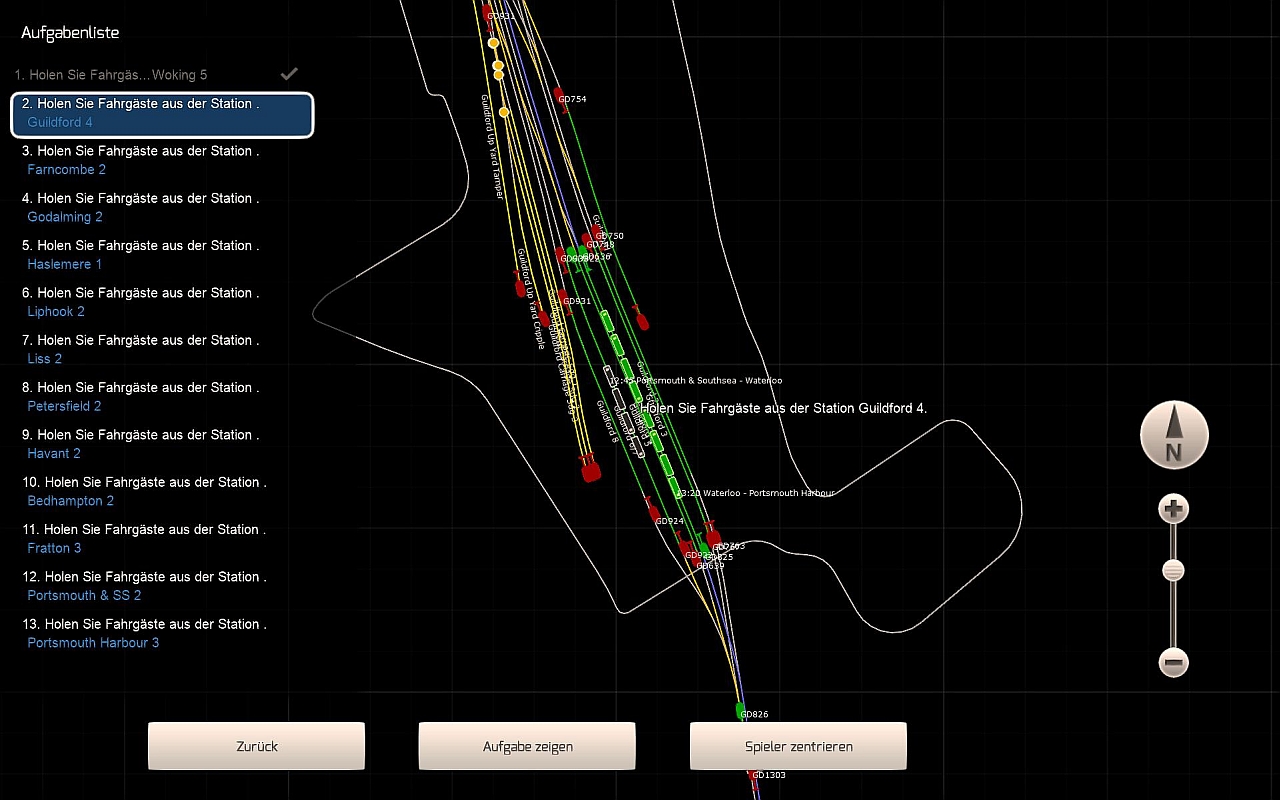Click the map tooltip about Station Guildford 4

coord(784,408)
